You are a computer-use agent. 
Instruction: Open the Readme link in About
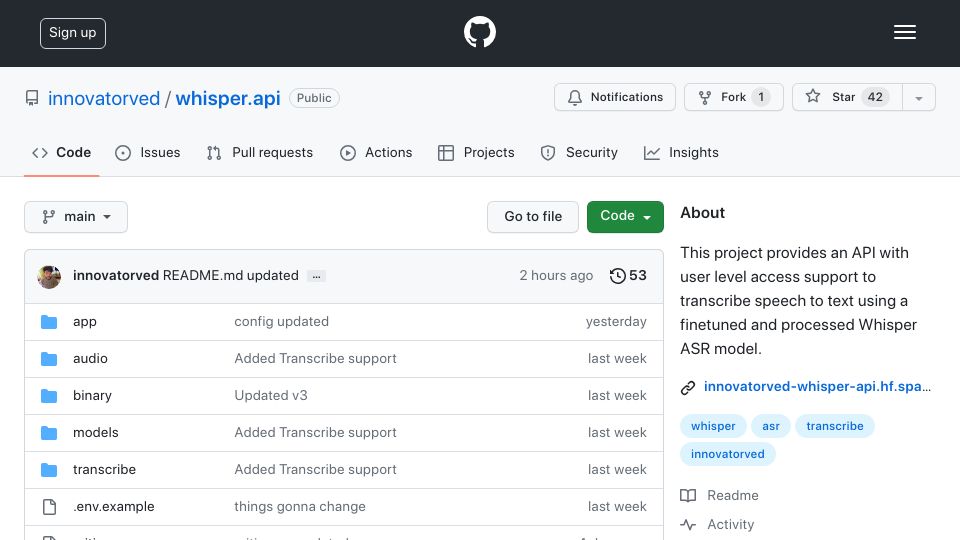pyautogui.click(x=733, y=495)
